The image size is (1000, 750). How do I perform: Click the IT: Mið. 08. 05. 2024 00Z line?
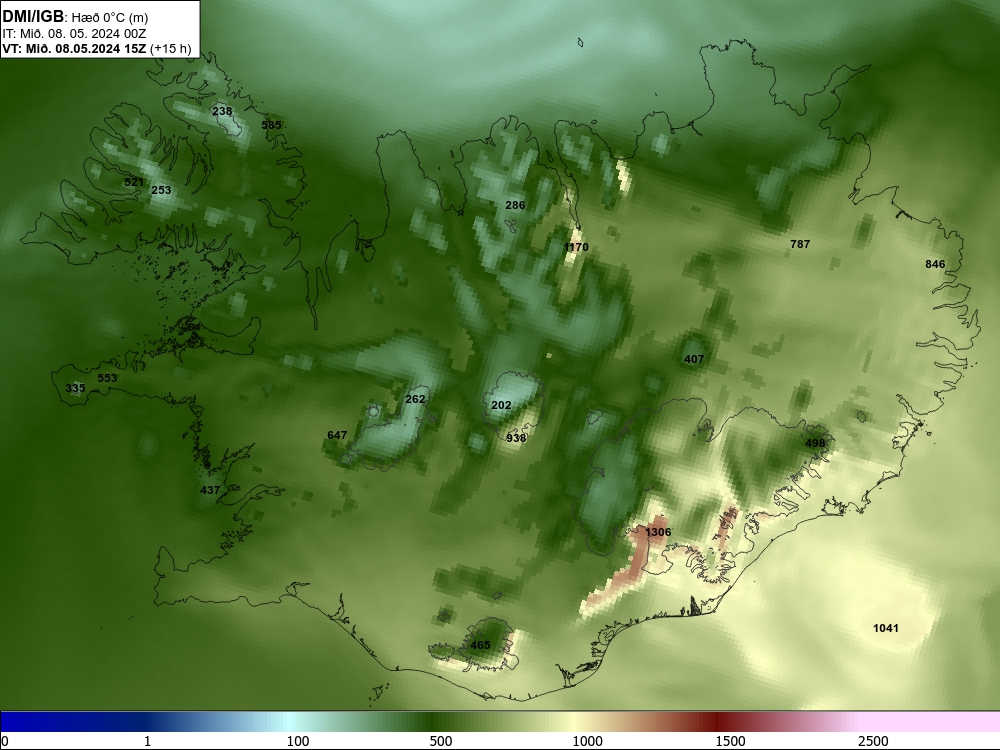coord(74,34)
